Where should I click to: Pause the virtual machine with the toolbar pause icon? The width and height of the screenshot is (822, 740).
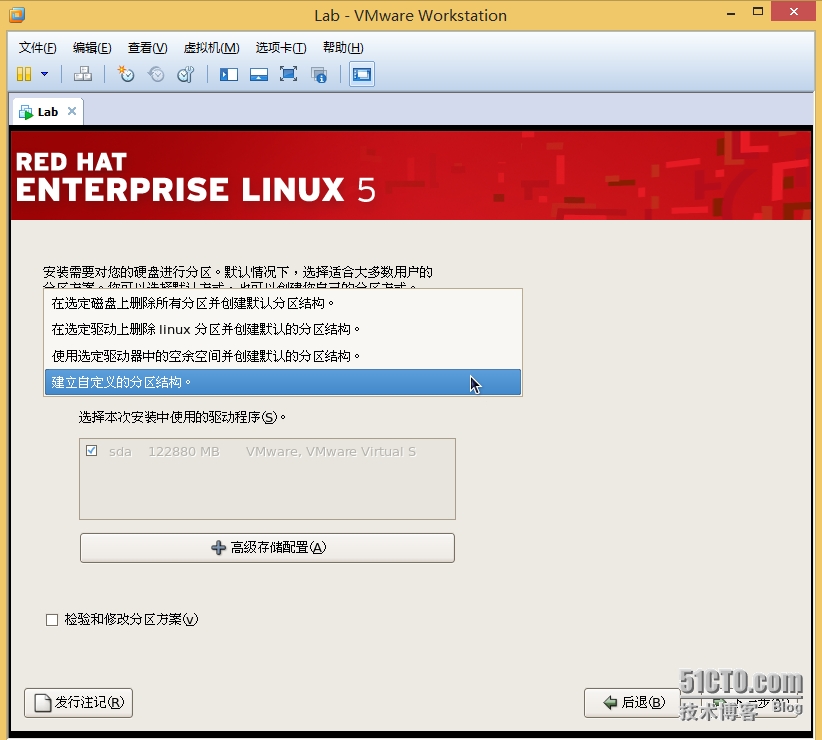24,74
